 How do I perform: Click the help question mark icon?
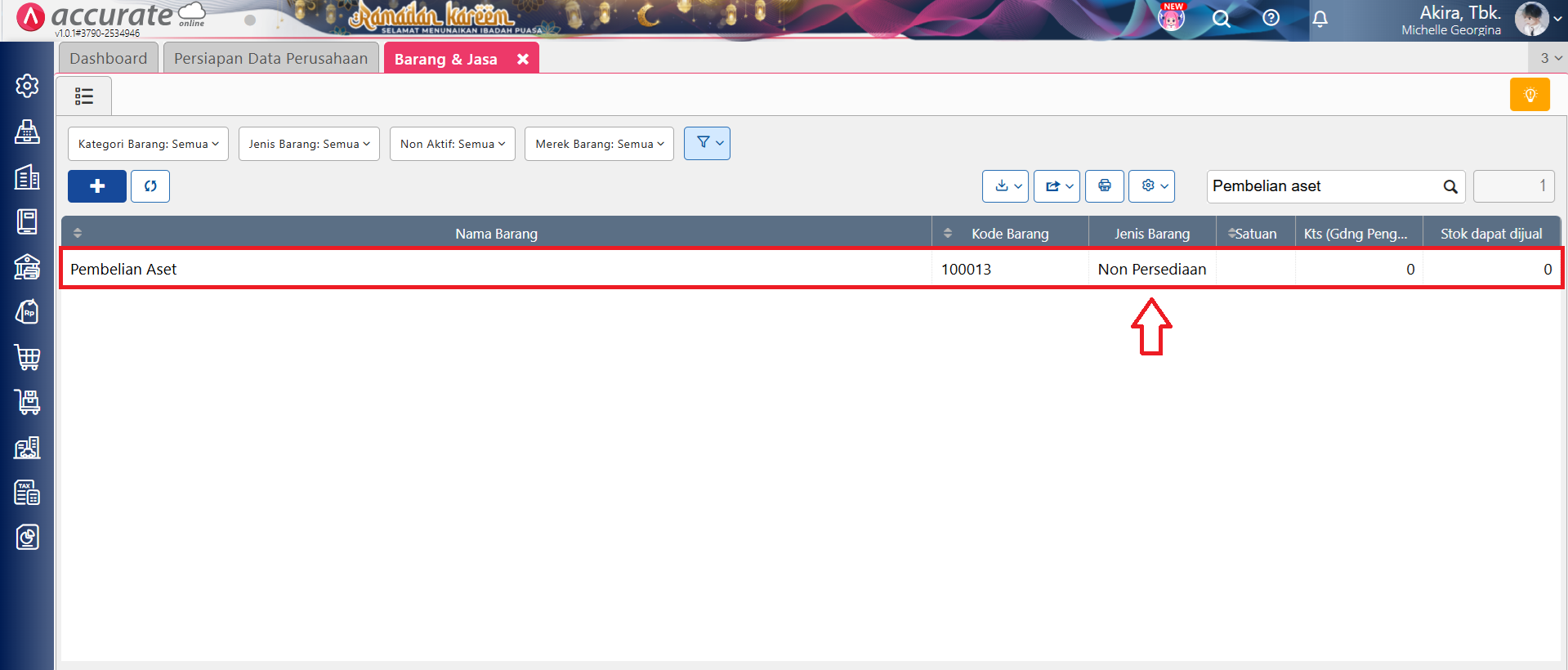coord(1271,18)
